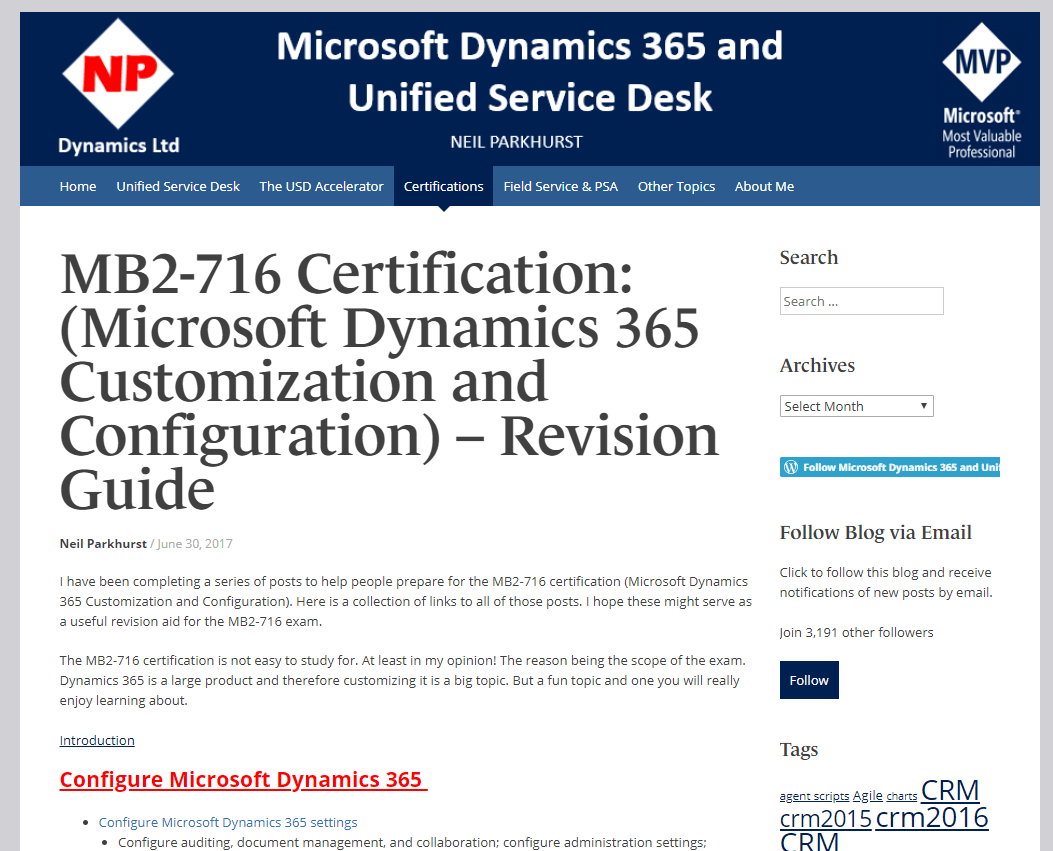Open the Introduction link
1053x851 pixels.
97,740
